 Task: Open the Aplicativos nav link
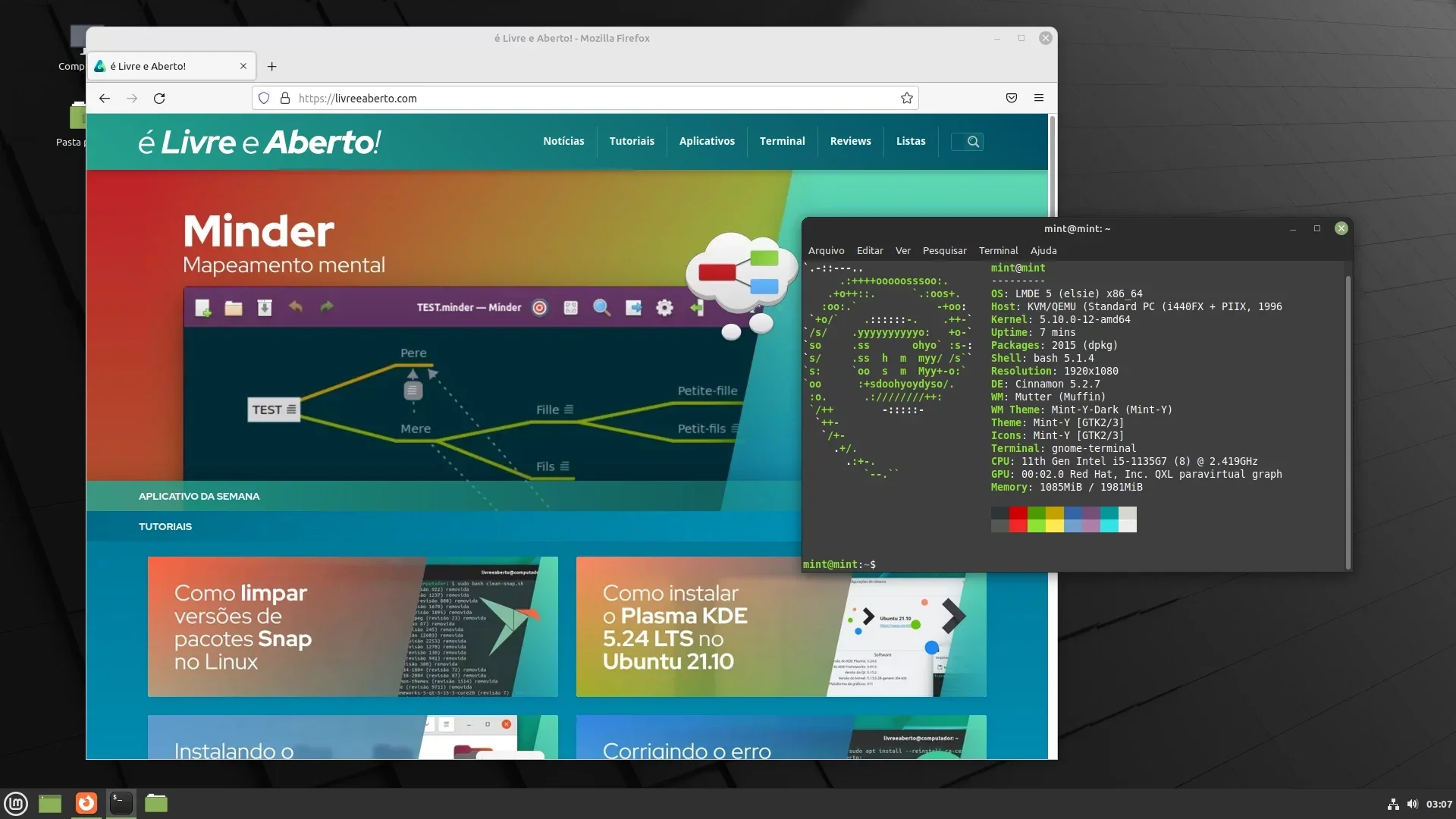pyautogui.click(x=707, y=142)
